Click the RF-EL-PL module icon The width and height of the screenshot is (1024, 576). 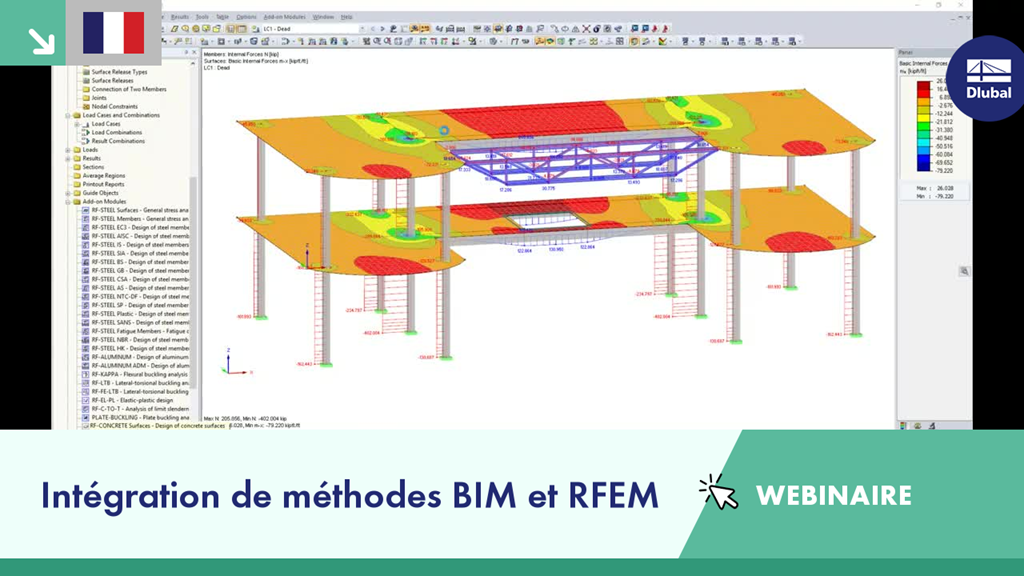click(86, 400)
